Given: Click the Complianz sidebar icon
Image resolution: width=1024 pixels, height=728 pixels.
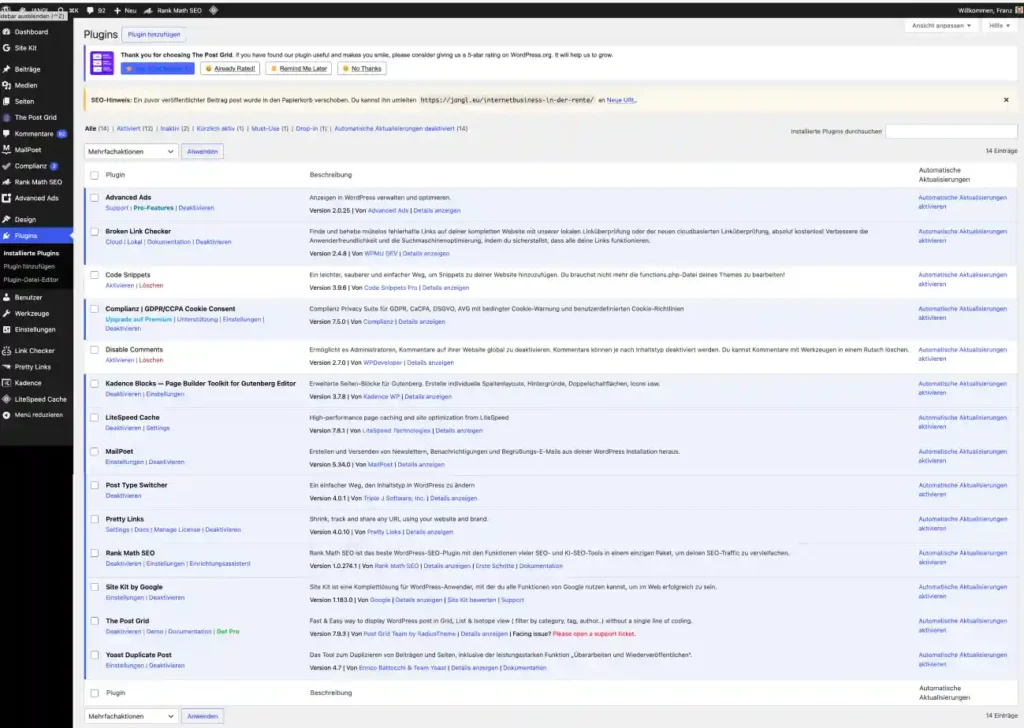Looking at the screenshot, I should click(x=7, y=166).
